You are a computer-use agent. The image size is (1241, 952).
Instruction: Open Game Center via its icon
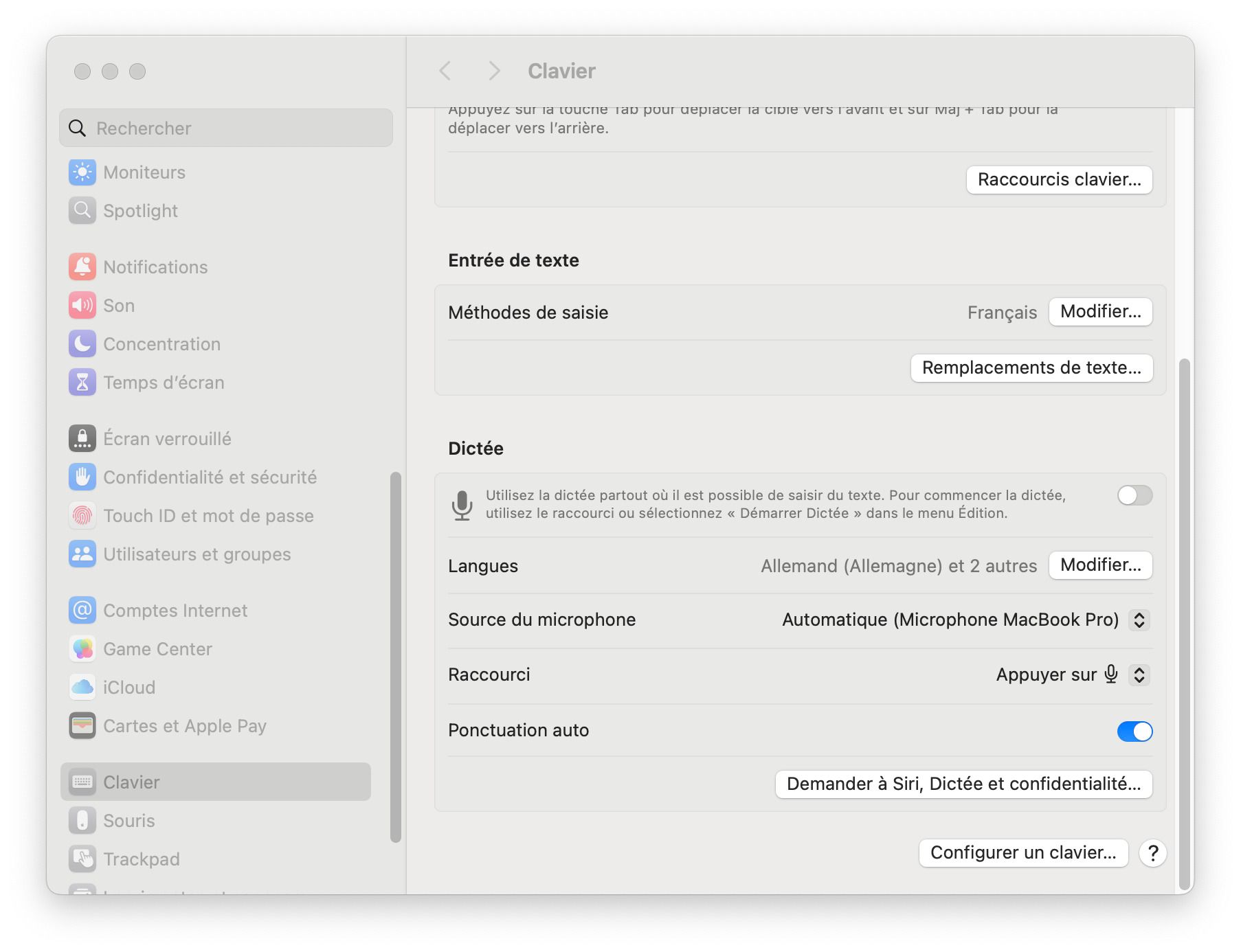click(x=82, y=648)
